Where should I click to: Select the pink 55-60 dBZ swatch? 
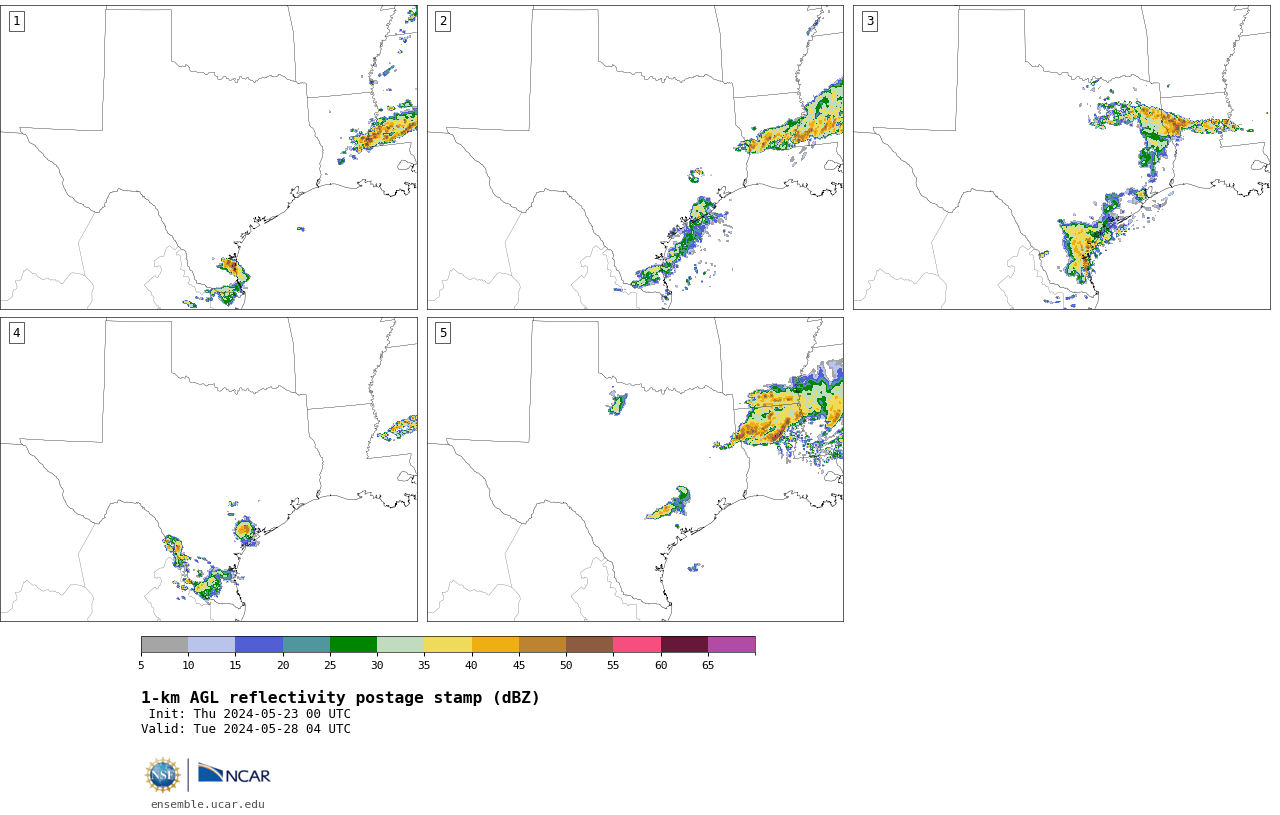click(637, 644)
